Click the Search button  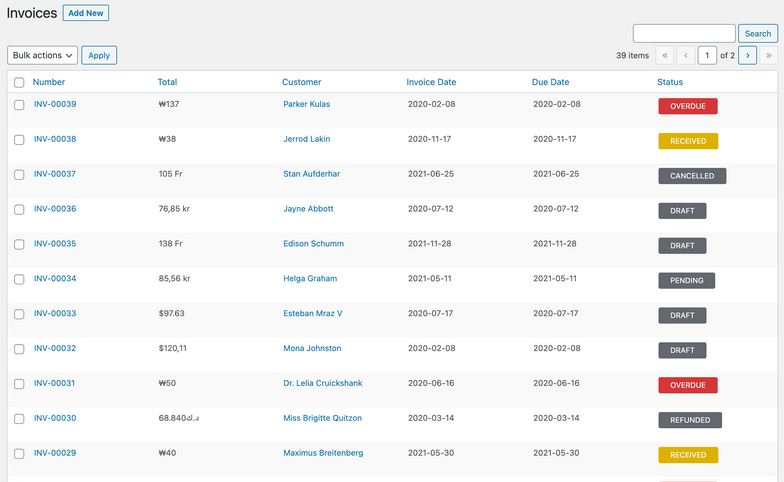click(758, 34)
